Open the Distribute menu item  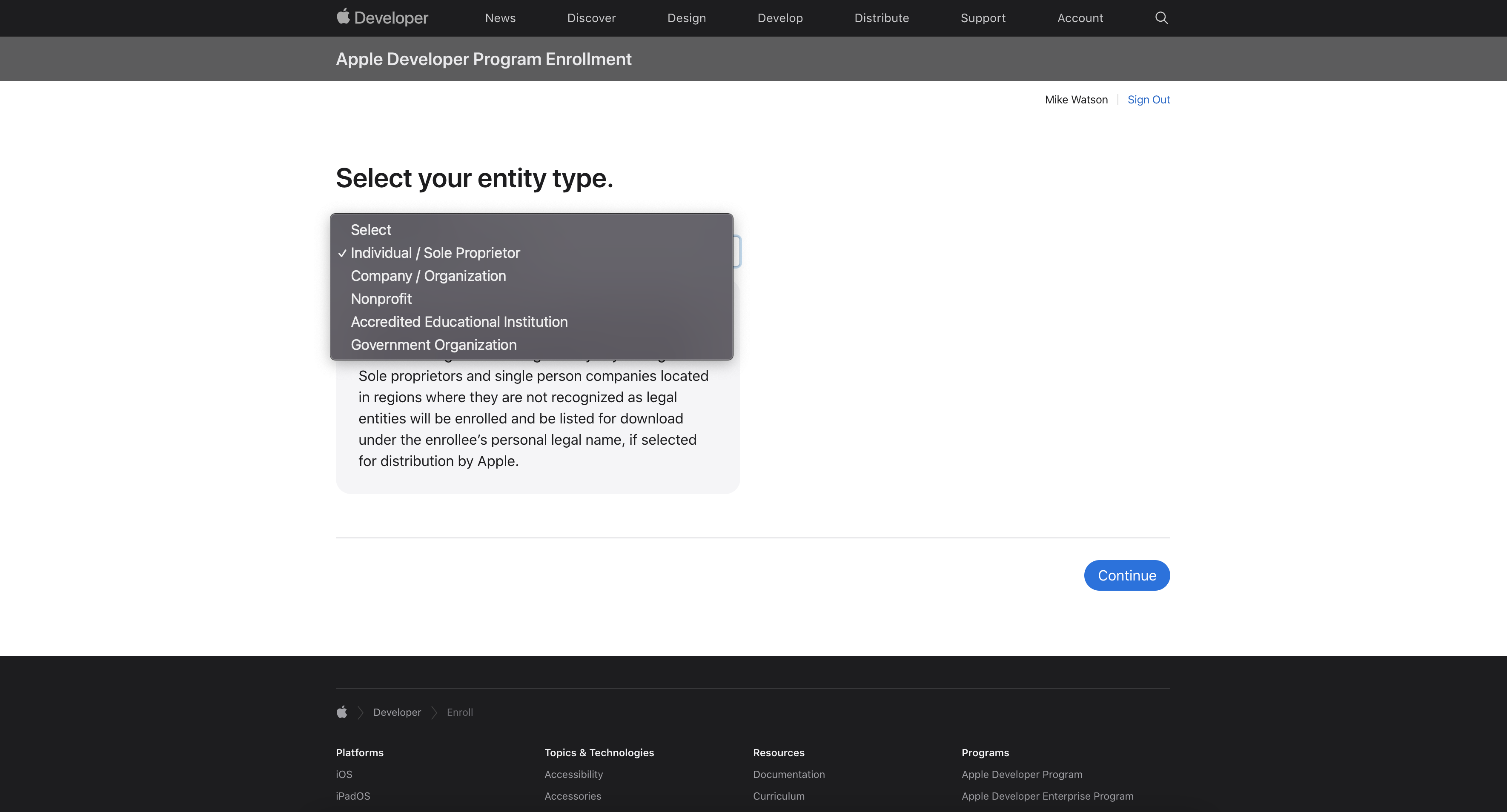tap(882, 18)
